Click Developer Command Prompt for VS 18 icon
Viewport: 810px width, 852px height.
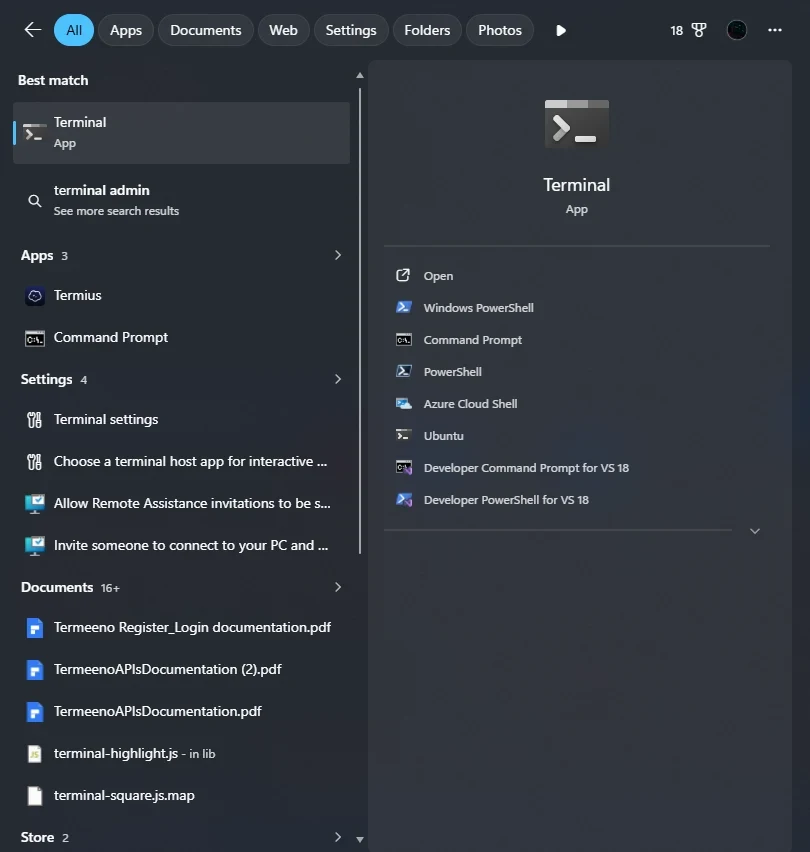coord(404,467)
